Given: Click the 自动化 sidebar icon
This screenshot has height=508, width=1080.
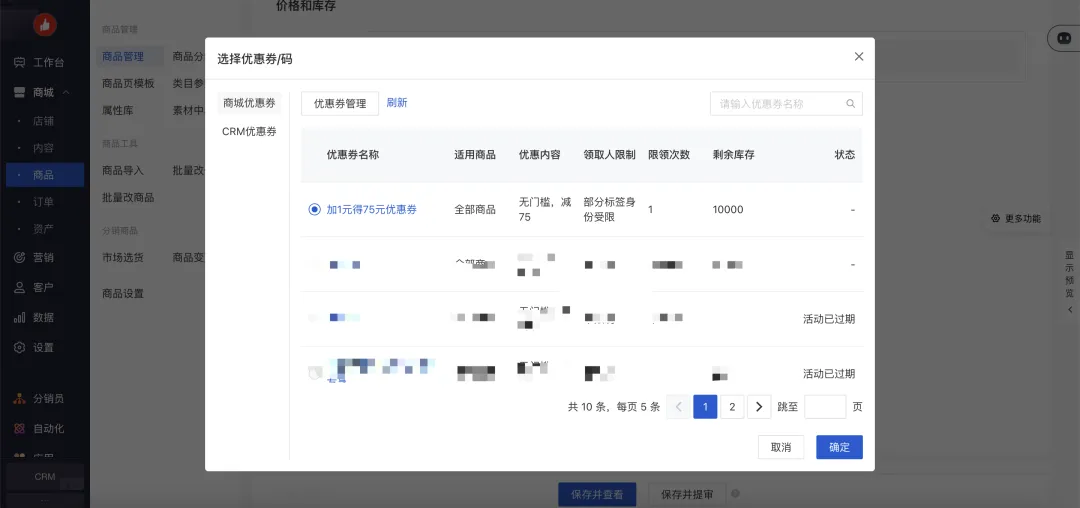Looking at the screenshot, I should pos(19,428).
